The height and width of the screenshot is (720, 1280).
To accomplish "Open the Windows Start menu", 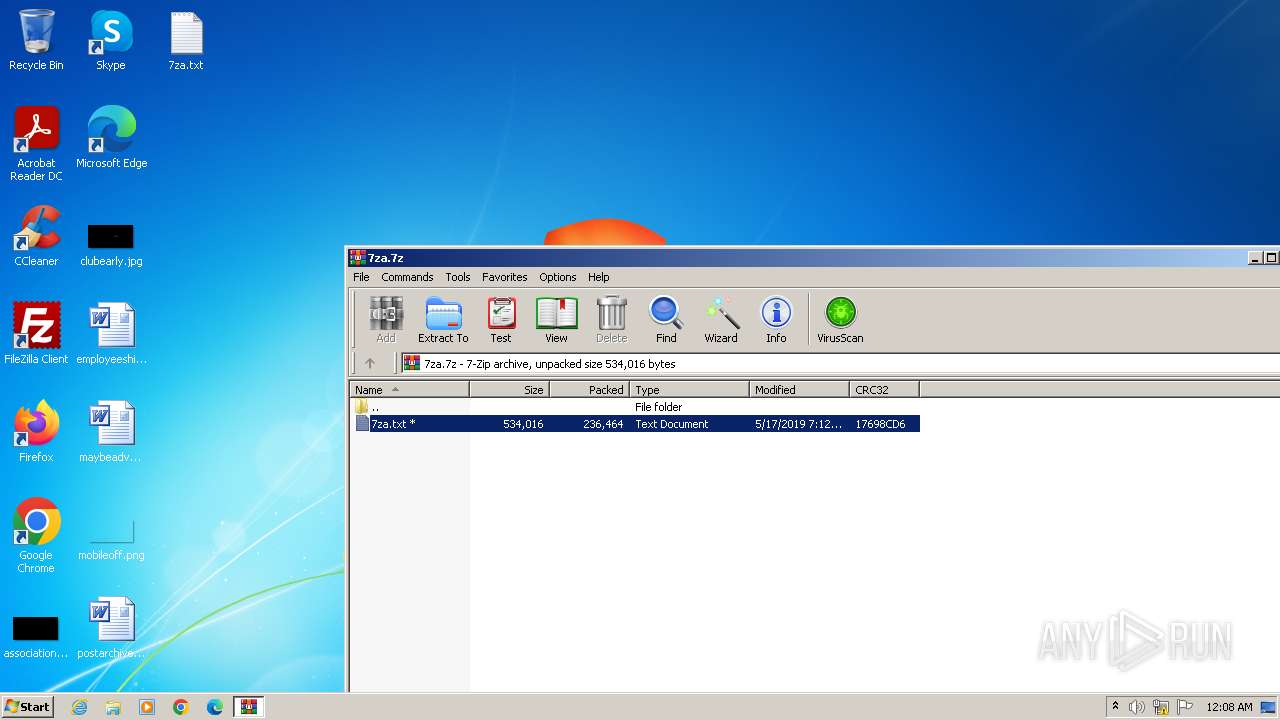I will [27, 706].
